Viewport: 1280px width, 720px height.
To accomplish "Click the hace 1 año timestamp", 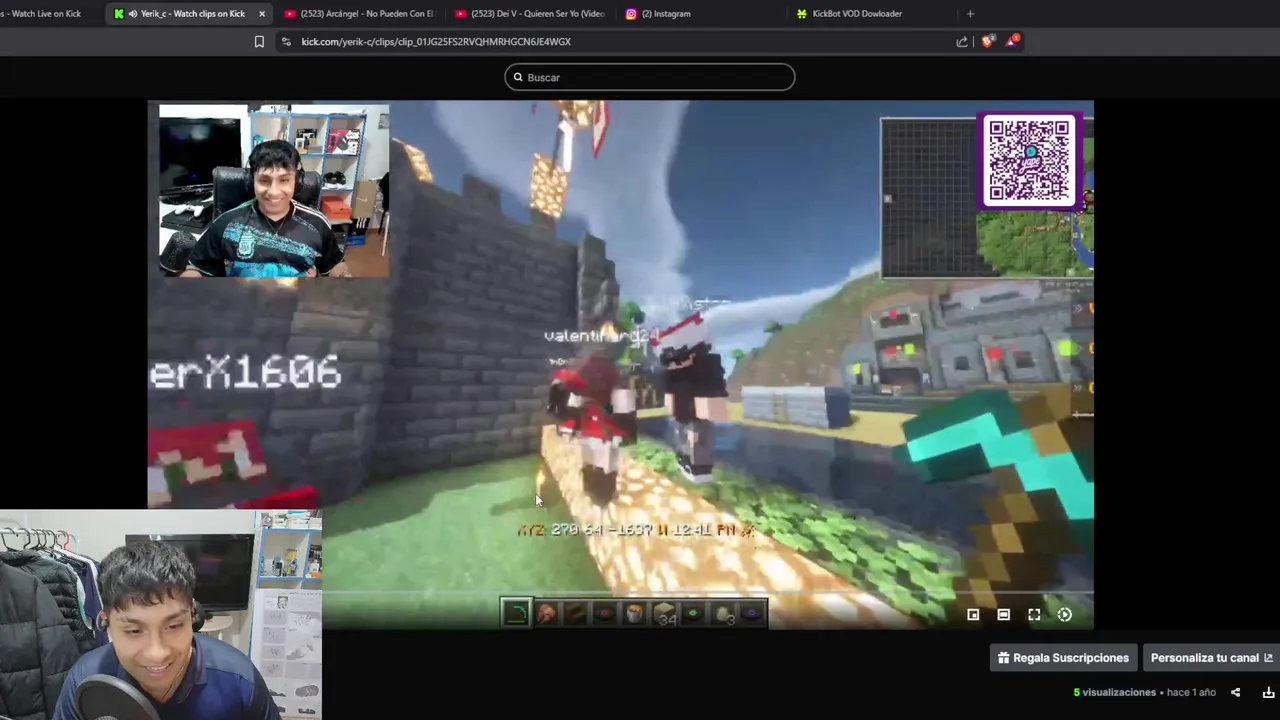I will pos(1191,692).
